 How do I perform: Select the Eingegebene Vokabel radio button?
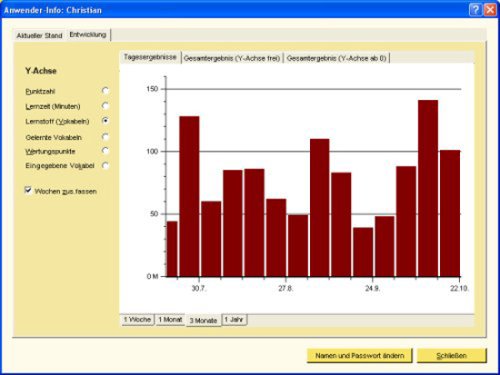105,165
